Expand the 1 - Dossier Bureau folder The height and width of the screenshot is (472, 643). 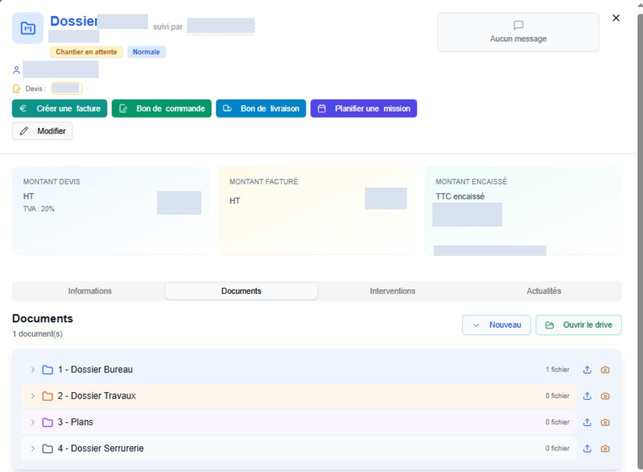32,369
